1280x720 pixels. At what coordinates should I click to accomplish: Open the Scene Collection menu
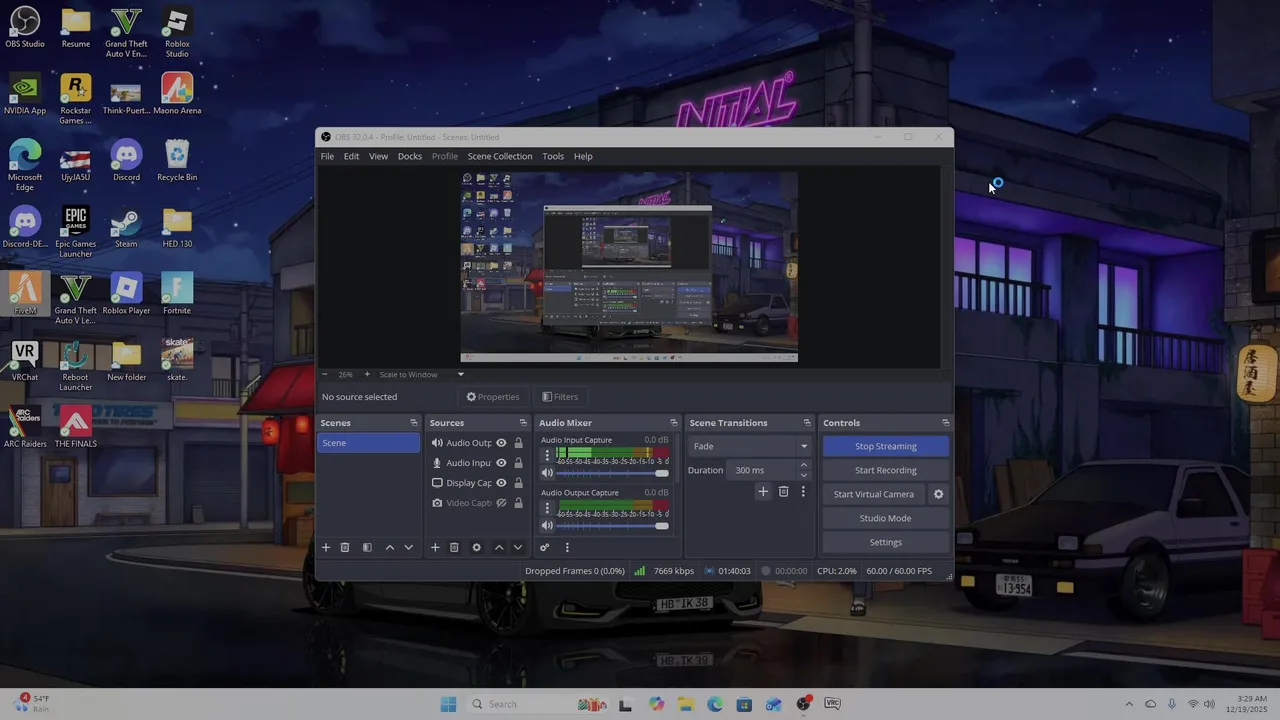[x=500, y=156]
